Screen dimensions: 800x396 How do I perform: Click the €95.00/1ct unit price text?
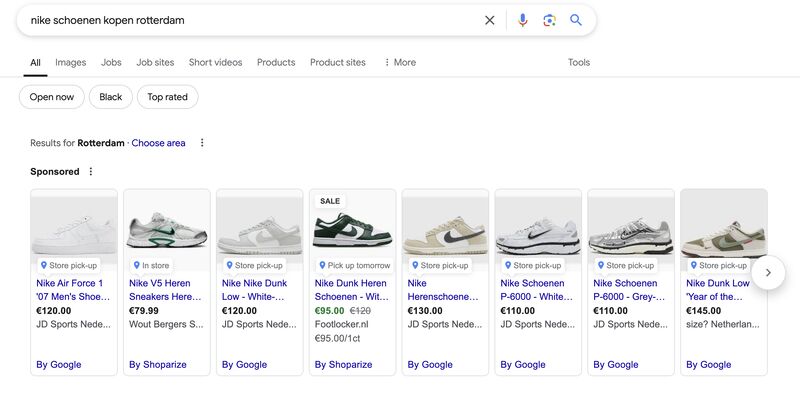pos(337,338)
